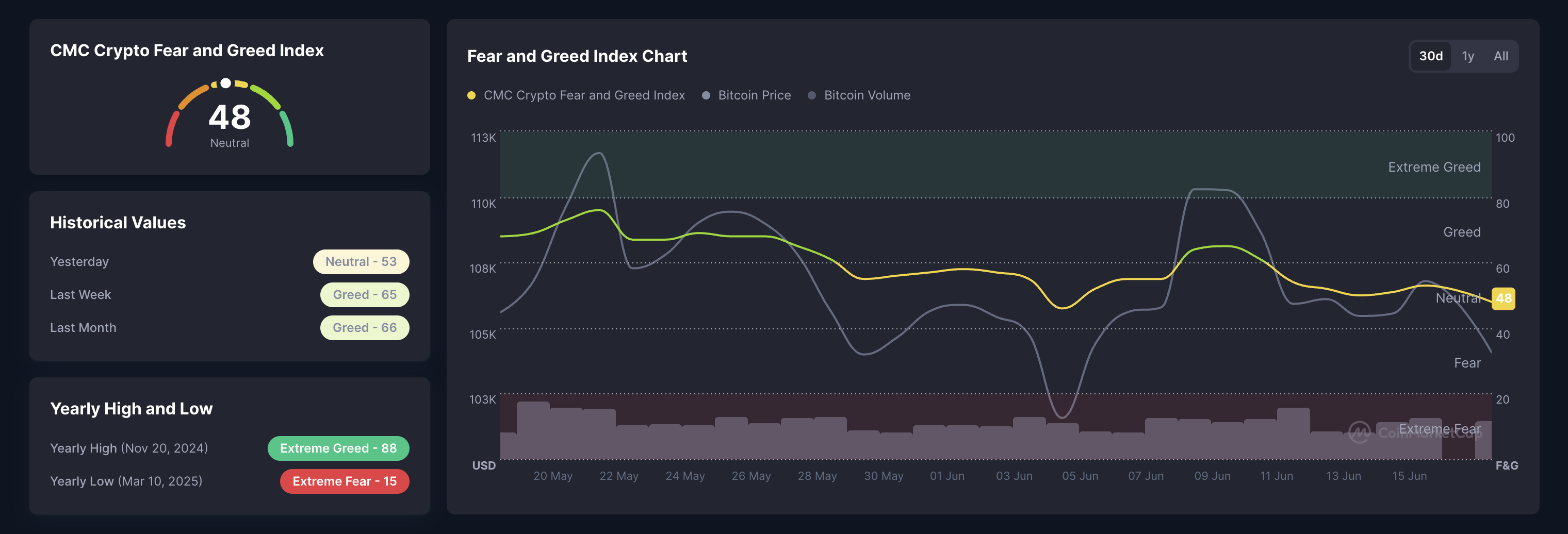Image resolution: width=1568 pixels, height=534 pixels.
Task: Click the 20 May date on the x-axis
Action: click(553, 476)
